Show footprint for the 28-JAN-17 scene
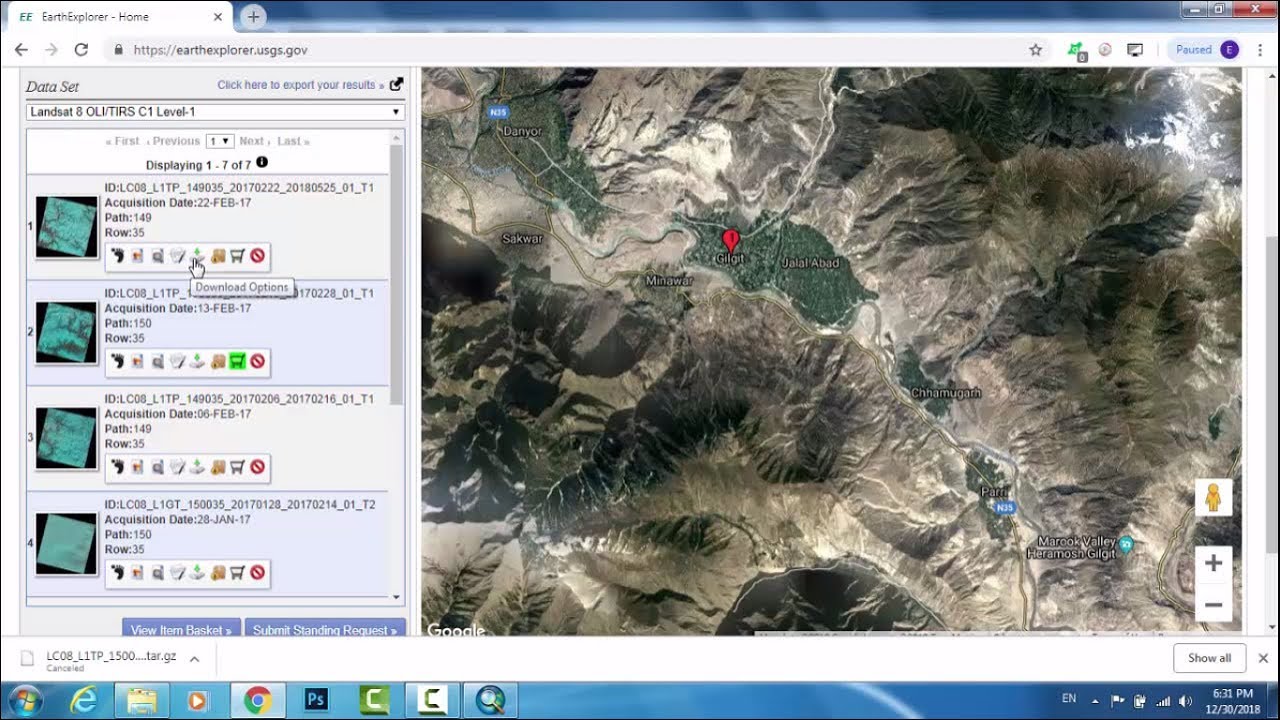Screen dimensions: 1280x720 pos(118,573)
